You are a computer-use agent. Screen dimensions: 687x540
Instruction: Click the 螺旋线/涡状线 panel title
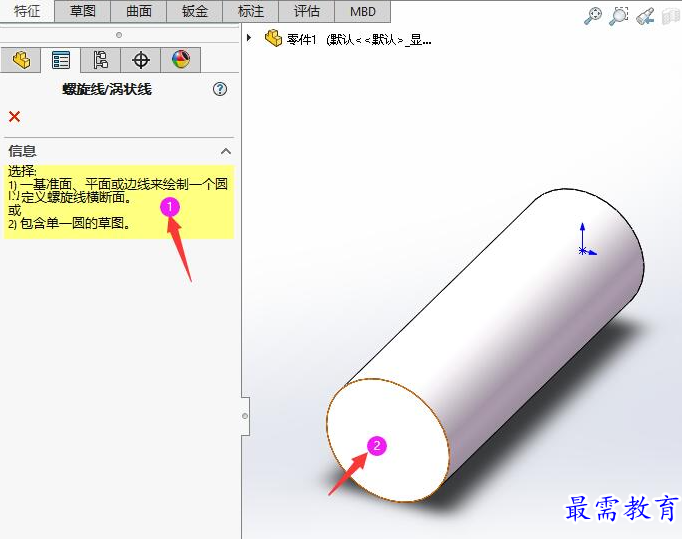point(107,89)
